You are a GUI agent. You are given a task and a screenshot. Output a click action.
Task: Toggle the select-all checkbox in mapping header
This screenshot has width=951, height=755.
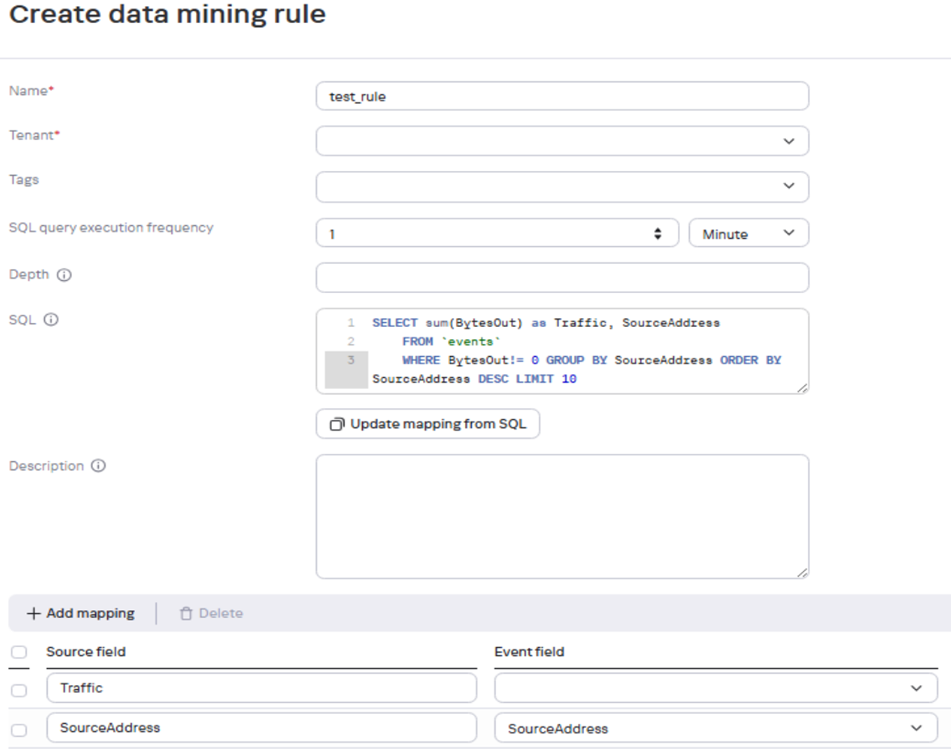[19, 652]
